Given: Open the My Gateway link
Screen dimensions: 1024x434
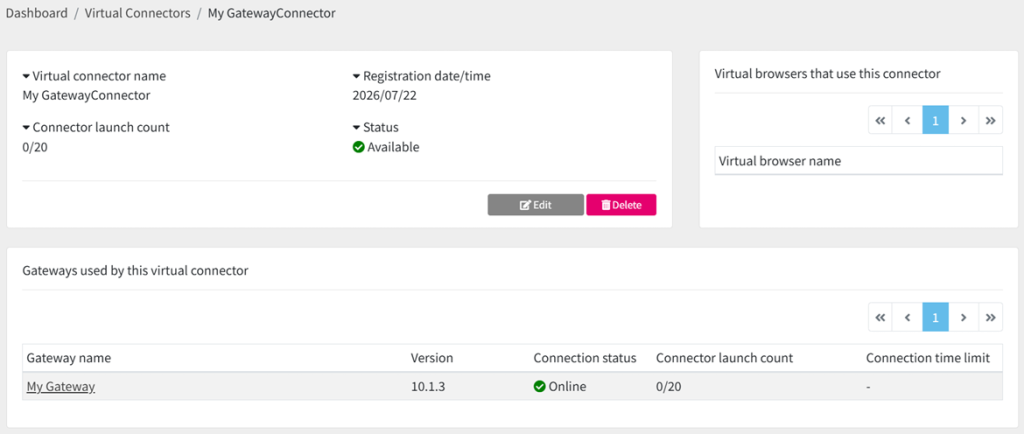Looking at the screenshot, I should pyautogui.click(x=61, y=386).
